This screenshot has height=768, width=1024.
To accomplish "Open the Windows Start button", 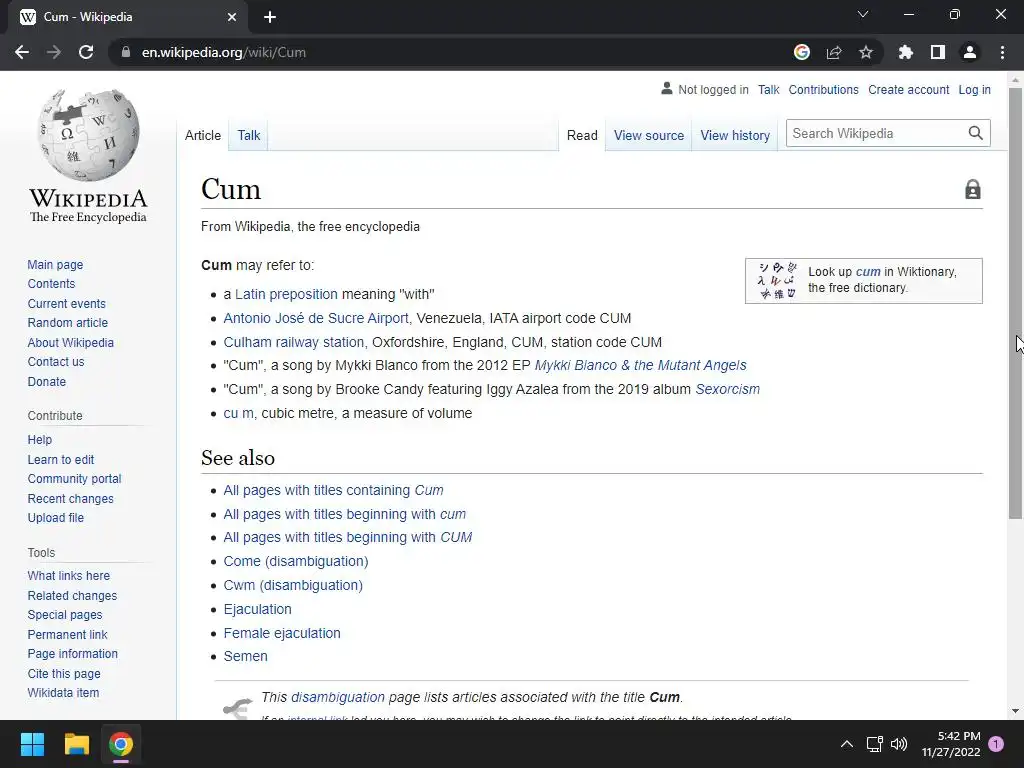I will [x=32, y=744].
